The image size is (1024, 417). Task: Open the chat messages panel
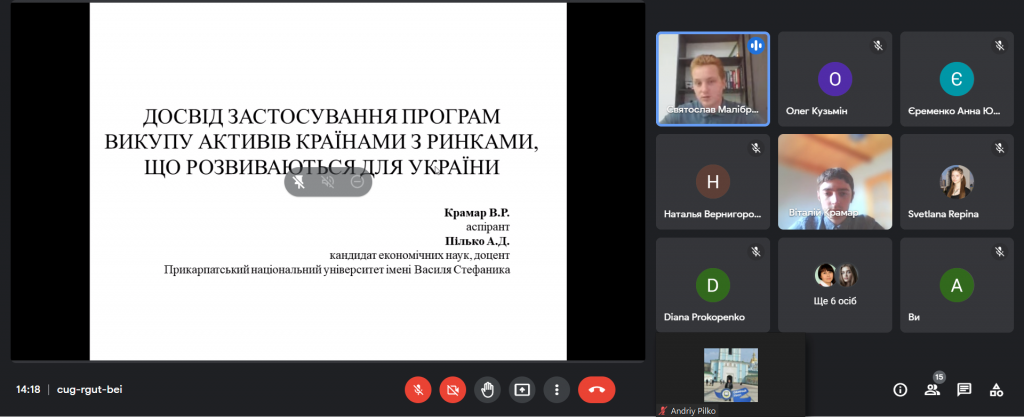(964, 389)
